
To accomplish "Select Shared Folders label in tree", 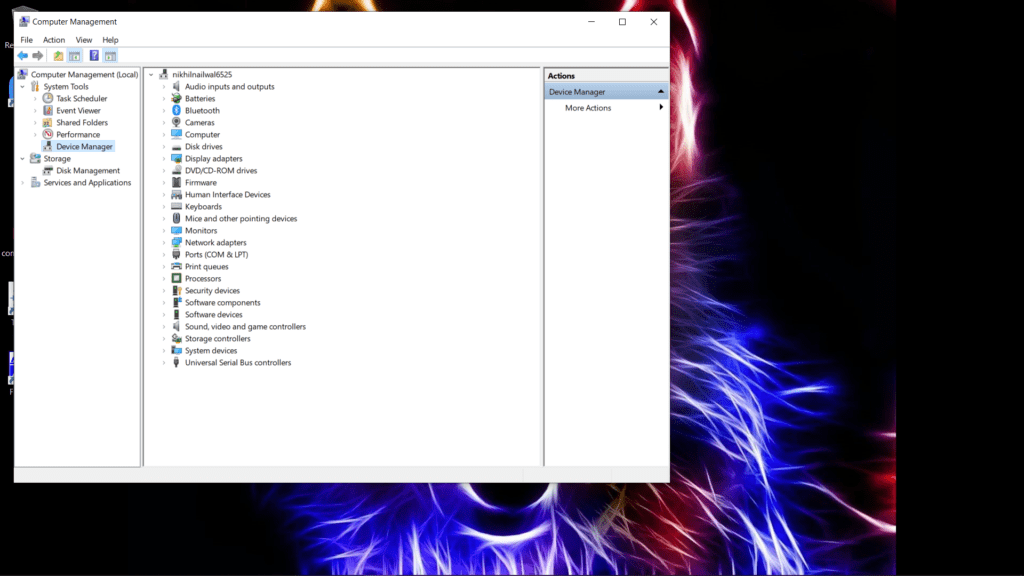I will [82, 122].
